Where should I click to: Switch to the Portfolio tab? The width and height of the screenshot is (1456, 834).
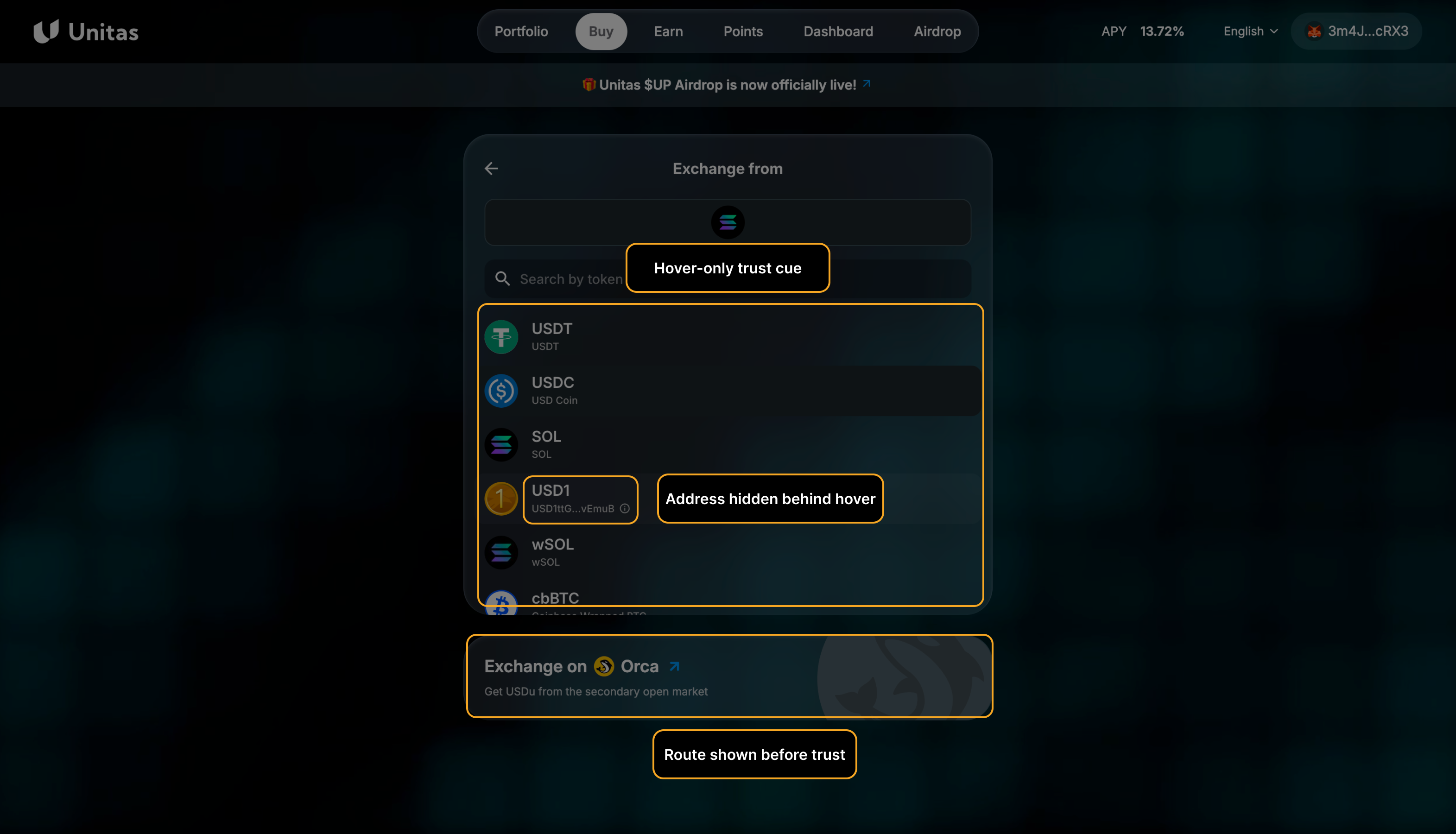(x=521, y=32)
